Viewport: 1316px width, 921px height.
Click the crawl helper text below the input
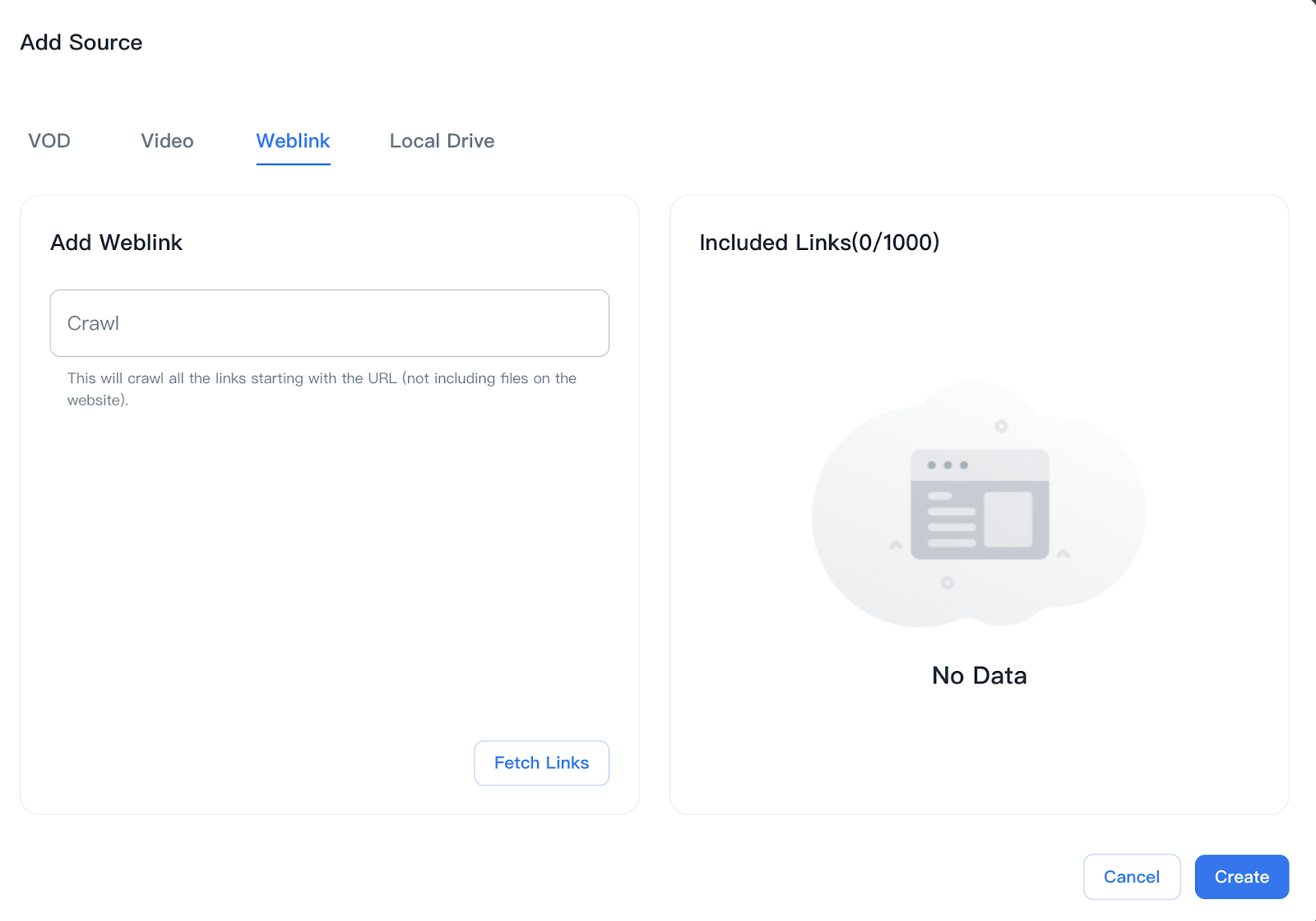pyautogui.click(x=322, y=389)
